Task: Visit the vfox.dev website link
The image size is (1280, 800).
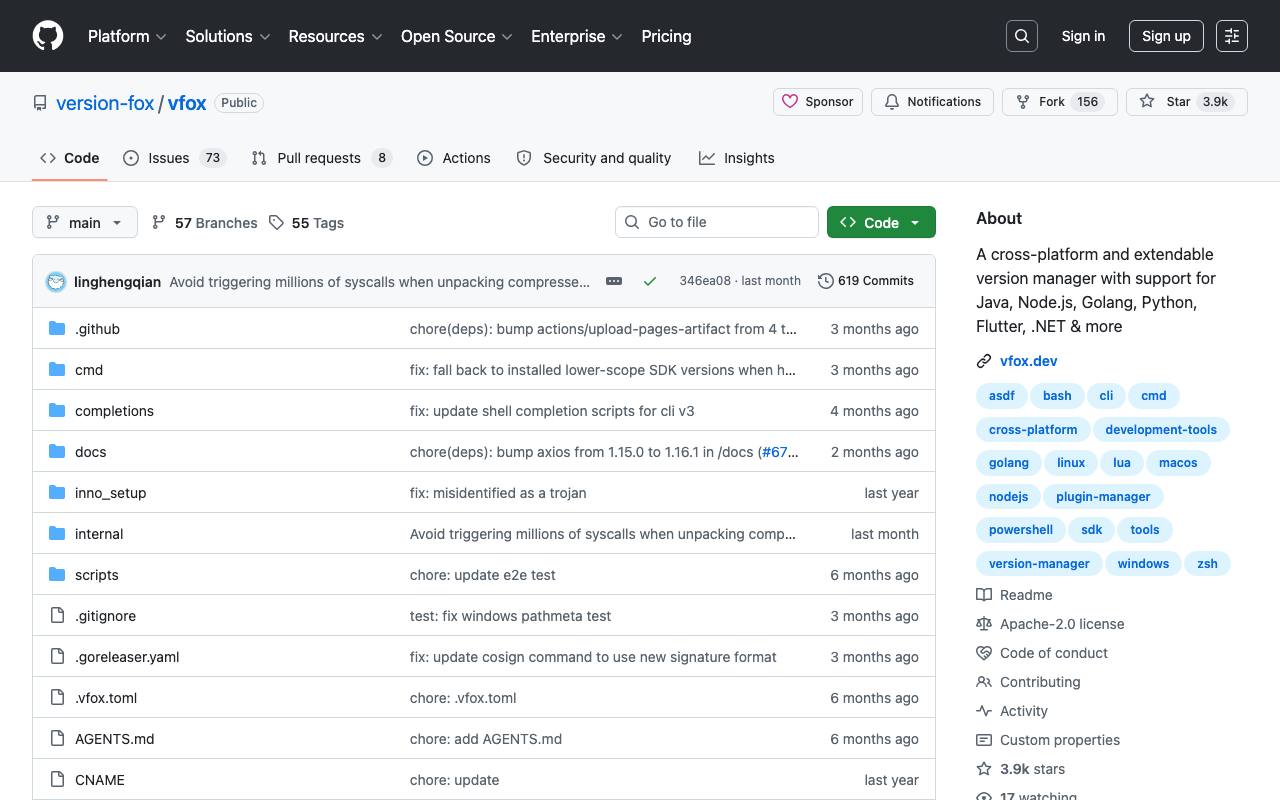Action: [x=1028, y=361]
